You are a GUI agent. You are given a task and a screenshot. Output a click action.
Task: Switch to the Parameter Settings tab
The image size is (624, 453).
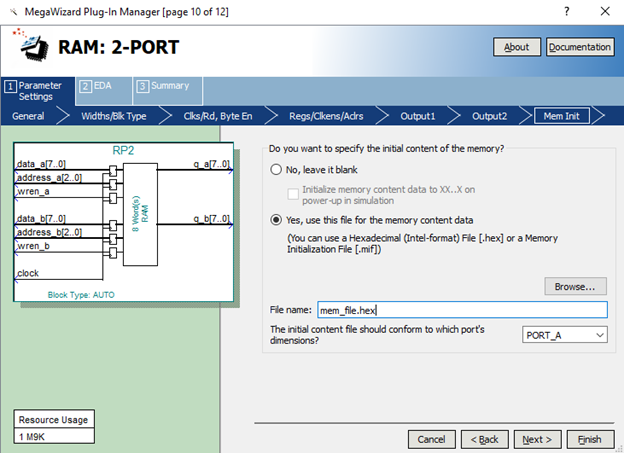(x=38, y=91)
